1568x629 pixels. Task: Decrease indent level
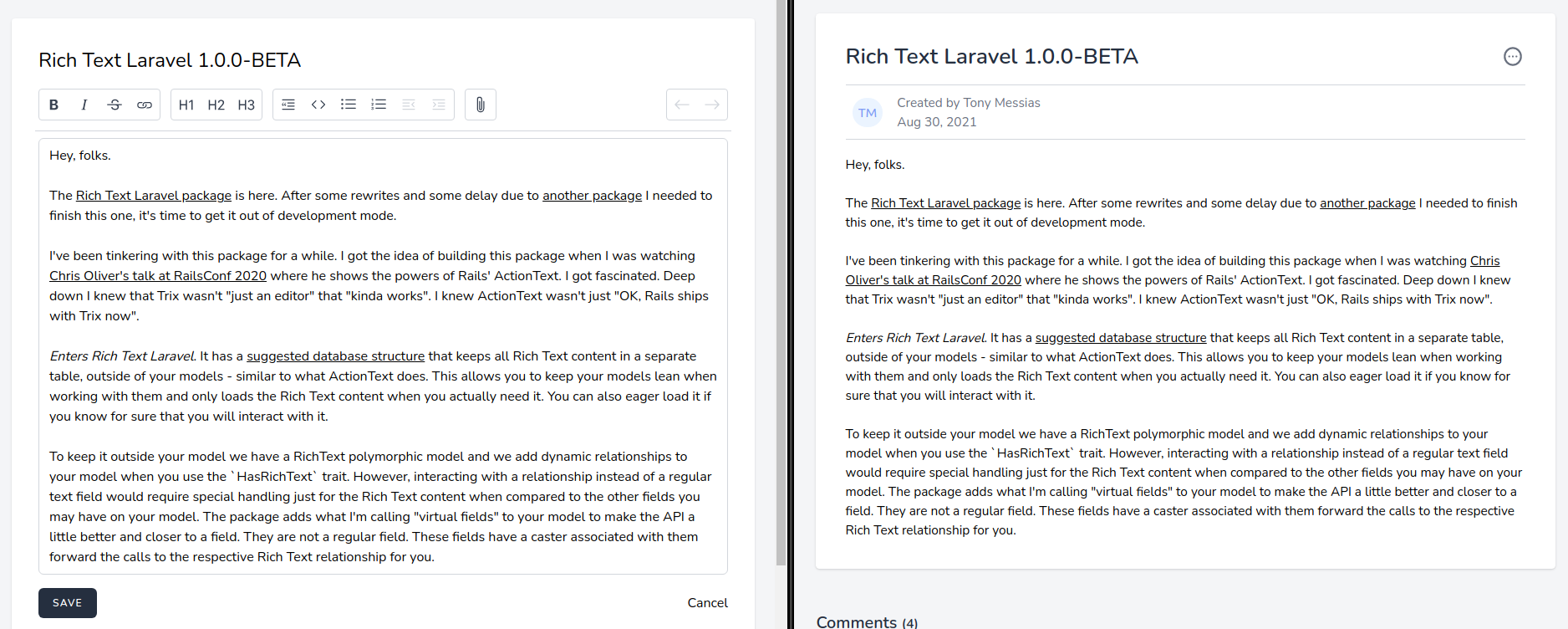409,105
